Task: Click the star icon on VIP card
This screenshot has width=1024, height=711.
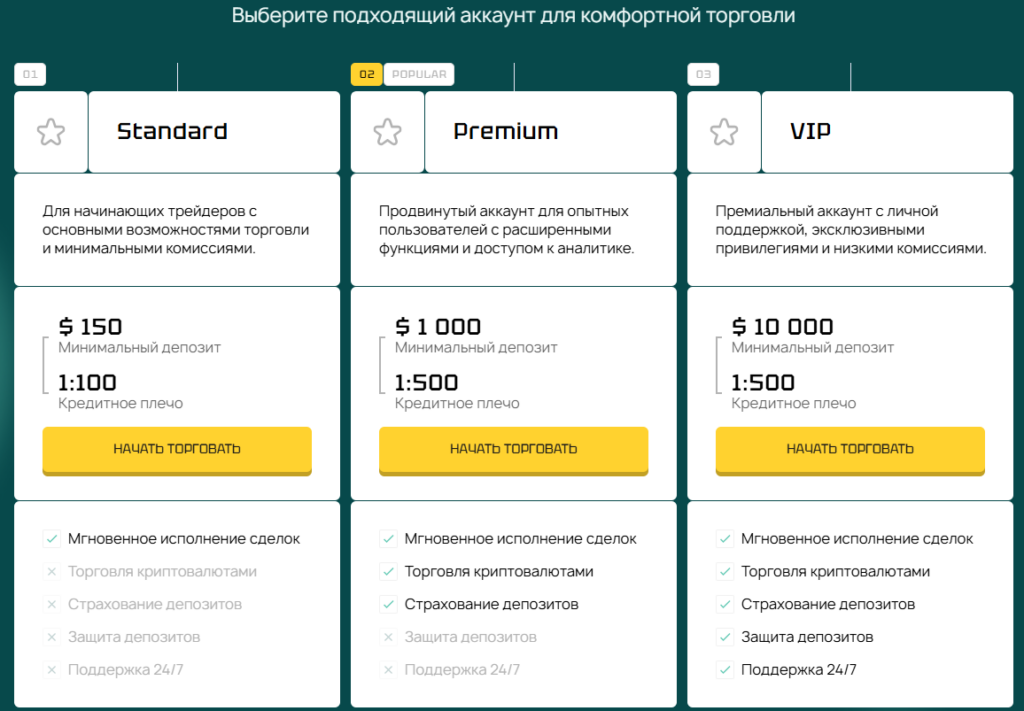Action: coord(724,132)
